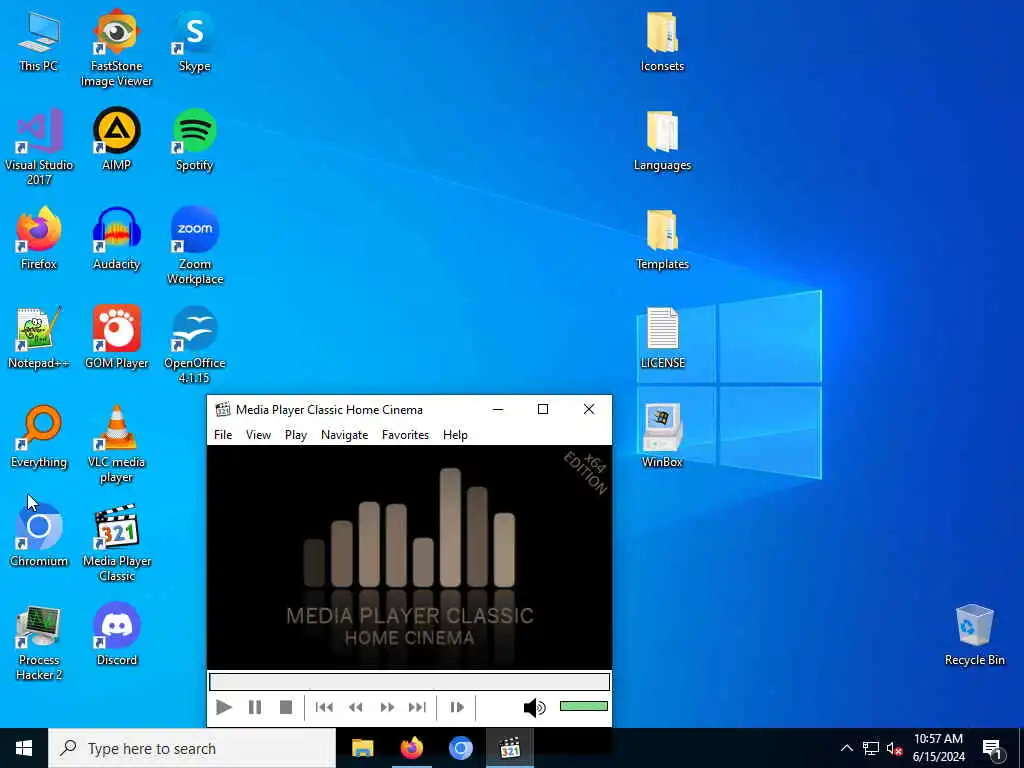1024x768 pixels.
Task: Click the Stop button in the player
Action: (285, 707)
